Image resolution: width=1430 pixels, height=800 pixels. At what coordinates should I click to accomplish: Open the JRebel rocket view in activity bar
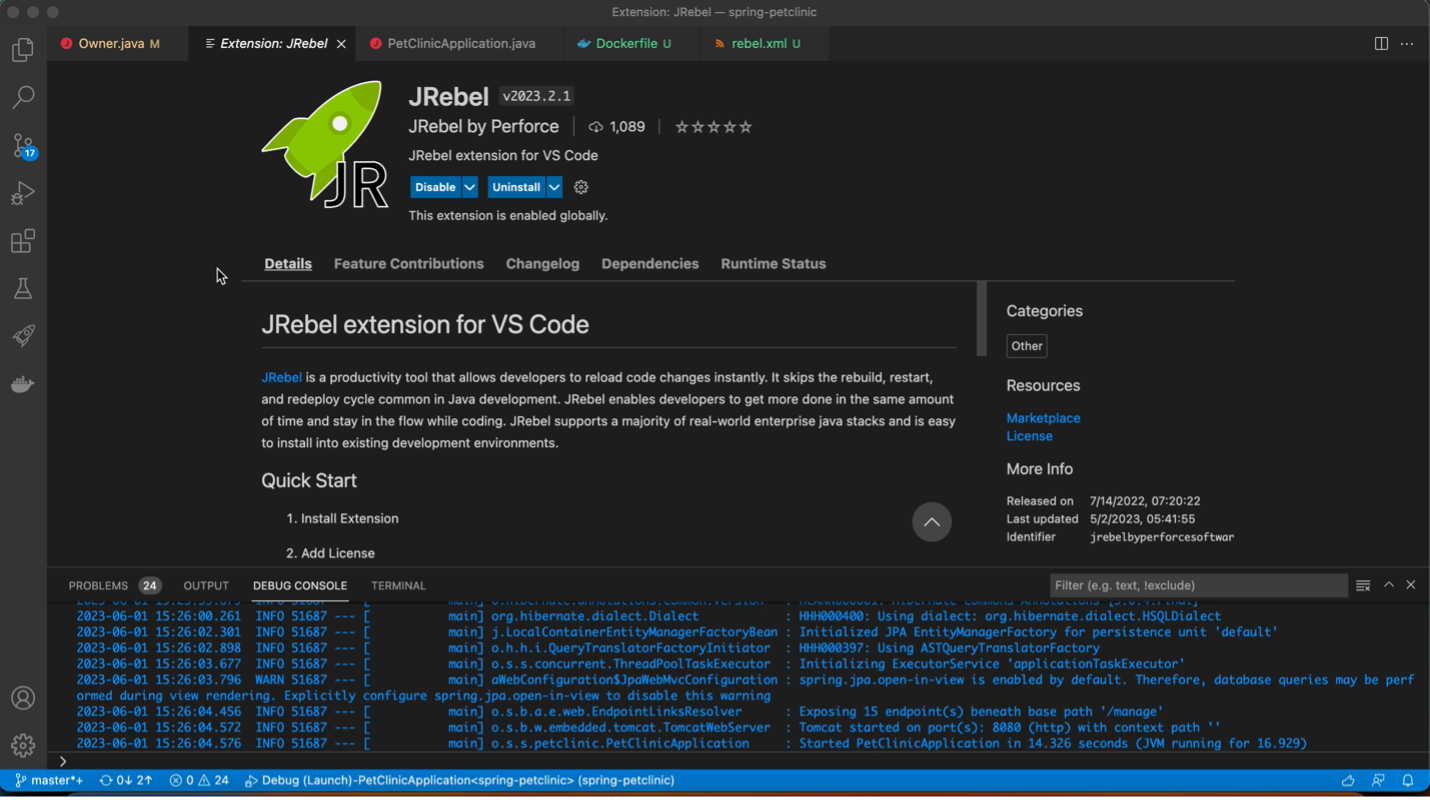(x=23, y=336)
